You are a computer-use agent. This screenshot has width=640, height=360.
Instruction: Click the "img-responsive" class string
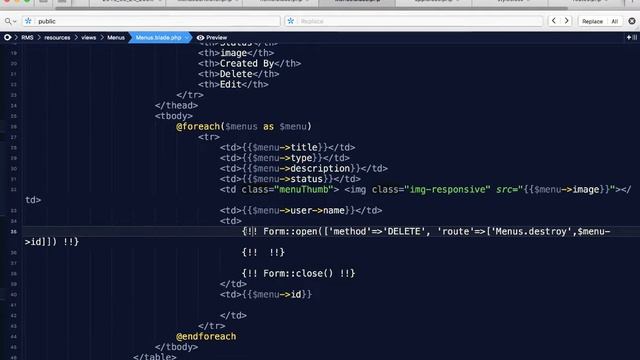point(447,189)
